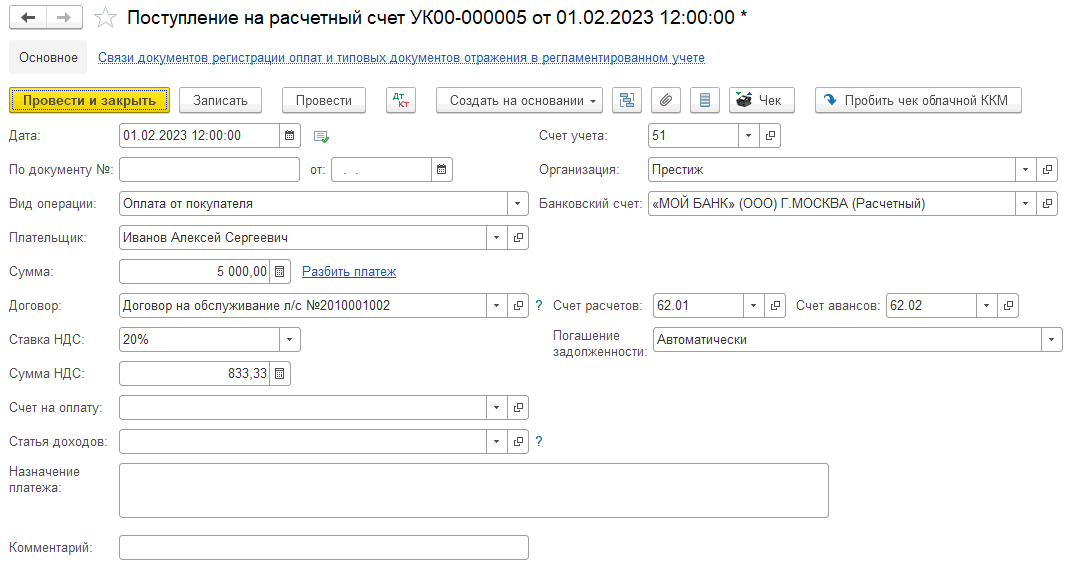Click the Записать button
Screen dimensions: 1089x588
(x=220, y=100)
